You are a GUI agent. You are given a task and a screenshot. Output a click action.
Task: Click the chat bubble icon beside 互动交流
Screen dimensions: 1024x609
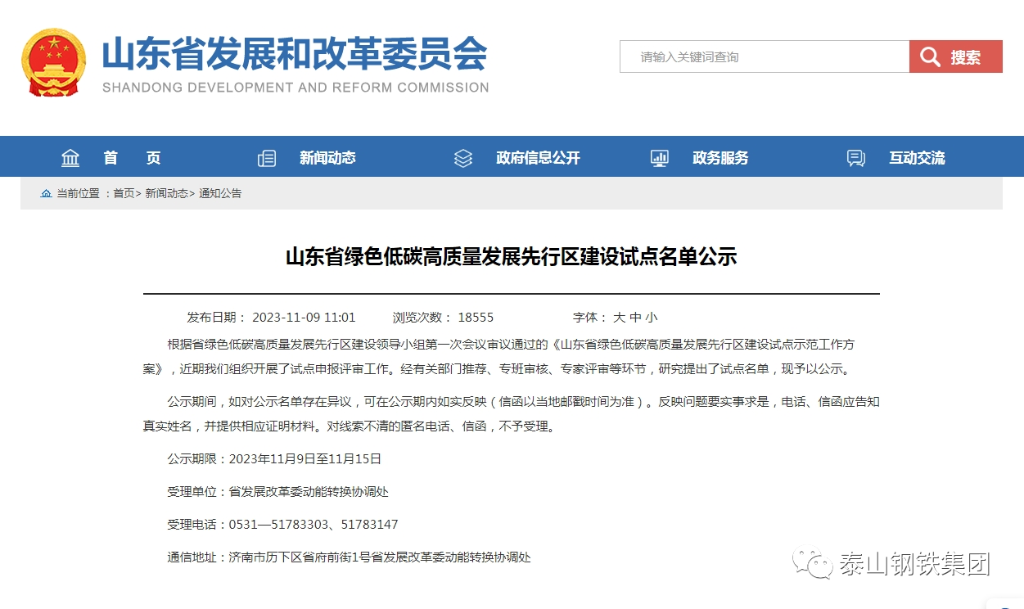coord(856,158)
